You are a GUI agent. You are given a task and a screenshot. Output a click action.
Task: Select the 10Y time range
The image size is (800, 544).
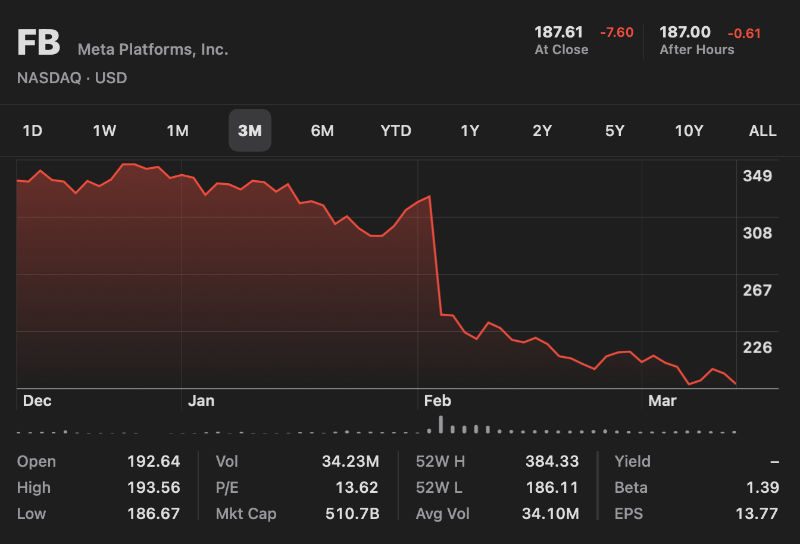[689, 131]
